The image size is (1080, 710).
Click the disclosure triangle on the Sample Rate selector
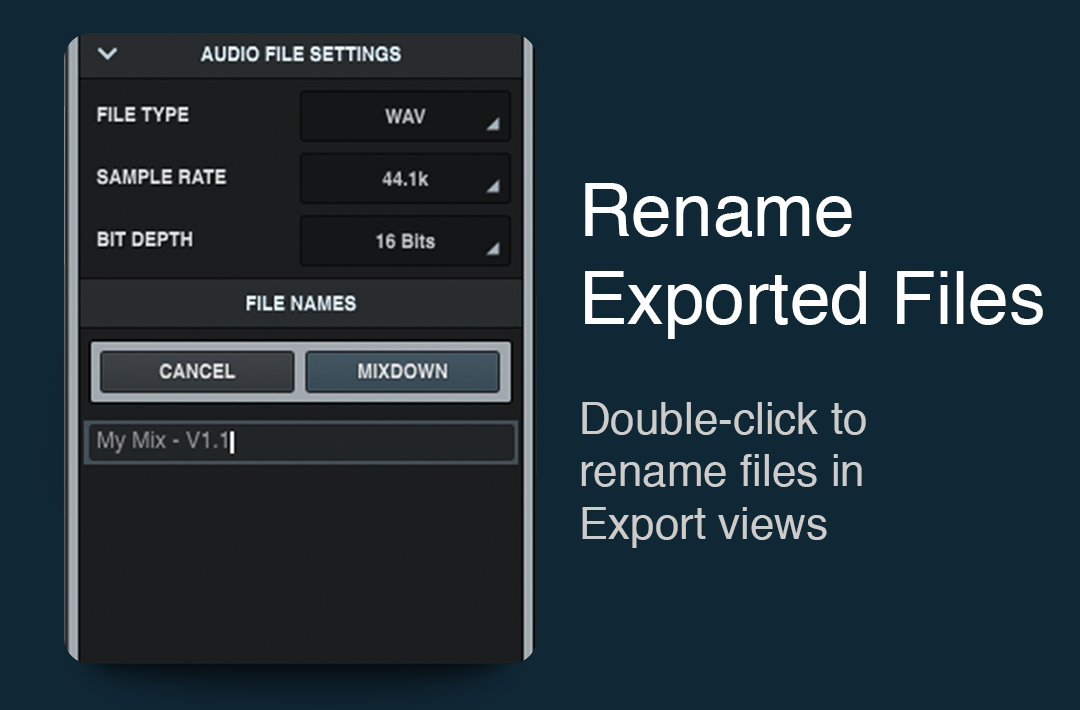494,185
